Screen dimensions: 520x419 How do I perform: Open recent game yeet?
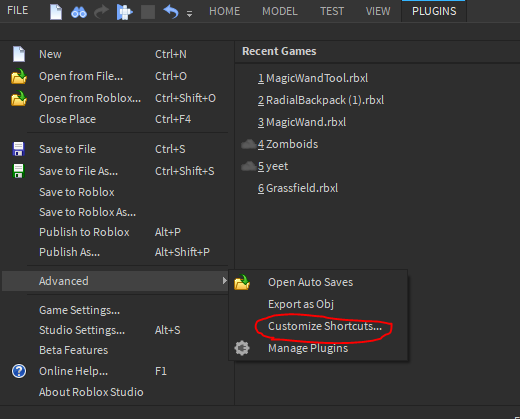pyautogui.click(x=273, y=166)
